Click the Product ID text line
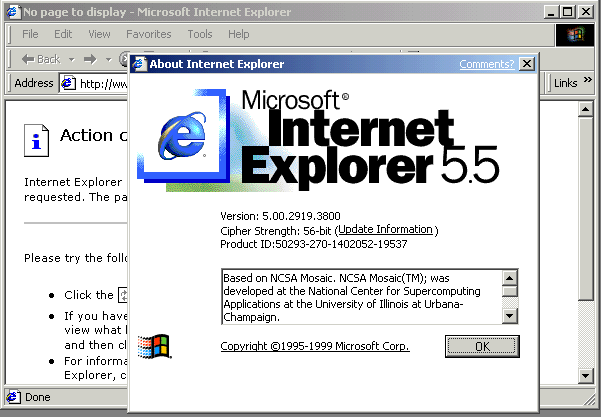 [x=314, y=244]
